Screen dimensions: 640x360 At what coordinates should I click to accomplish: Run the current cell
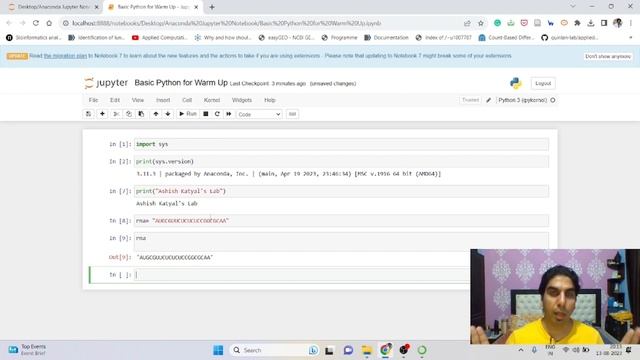click(188, 114)
